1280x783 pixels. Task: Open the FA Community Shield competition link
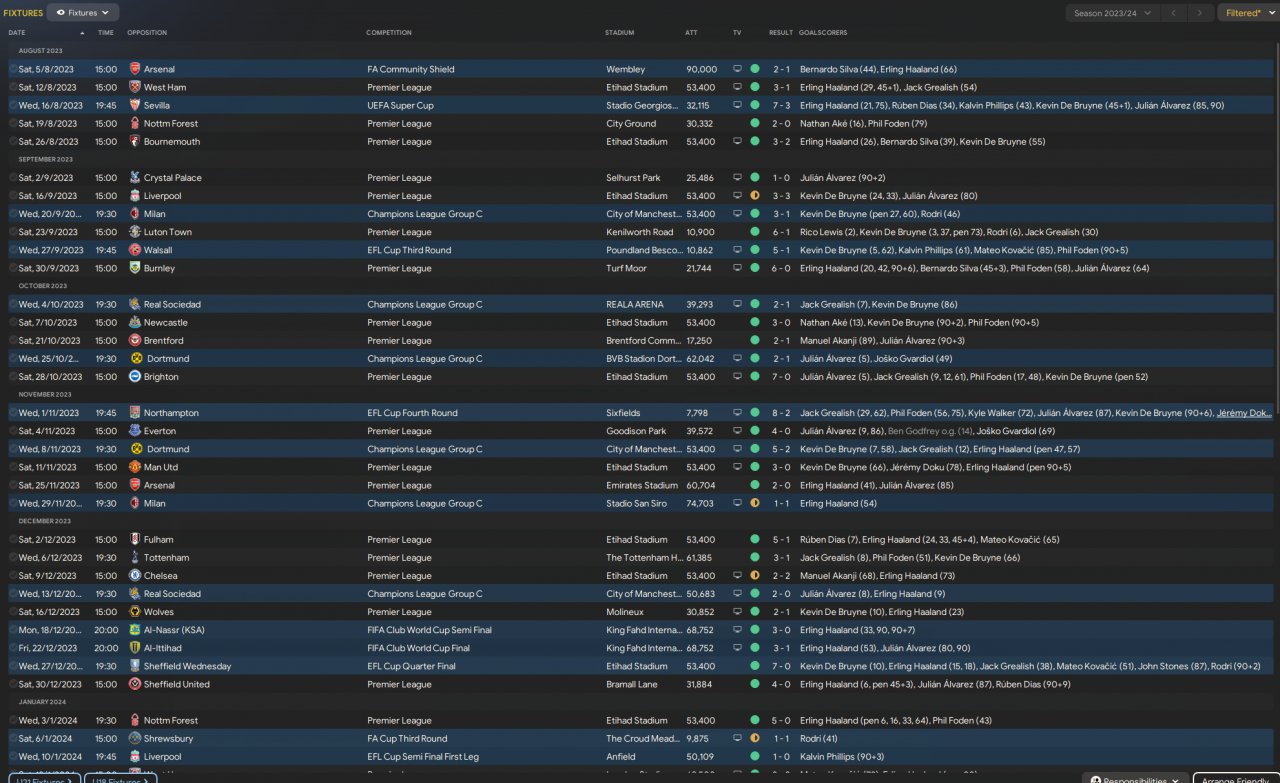[x=411, y=69]
